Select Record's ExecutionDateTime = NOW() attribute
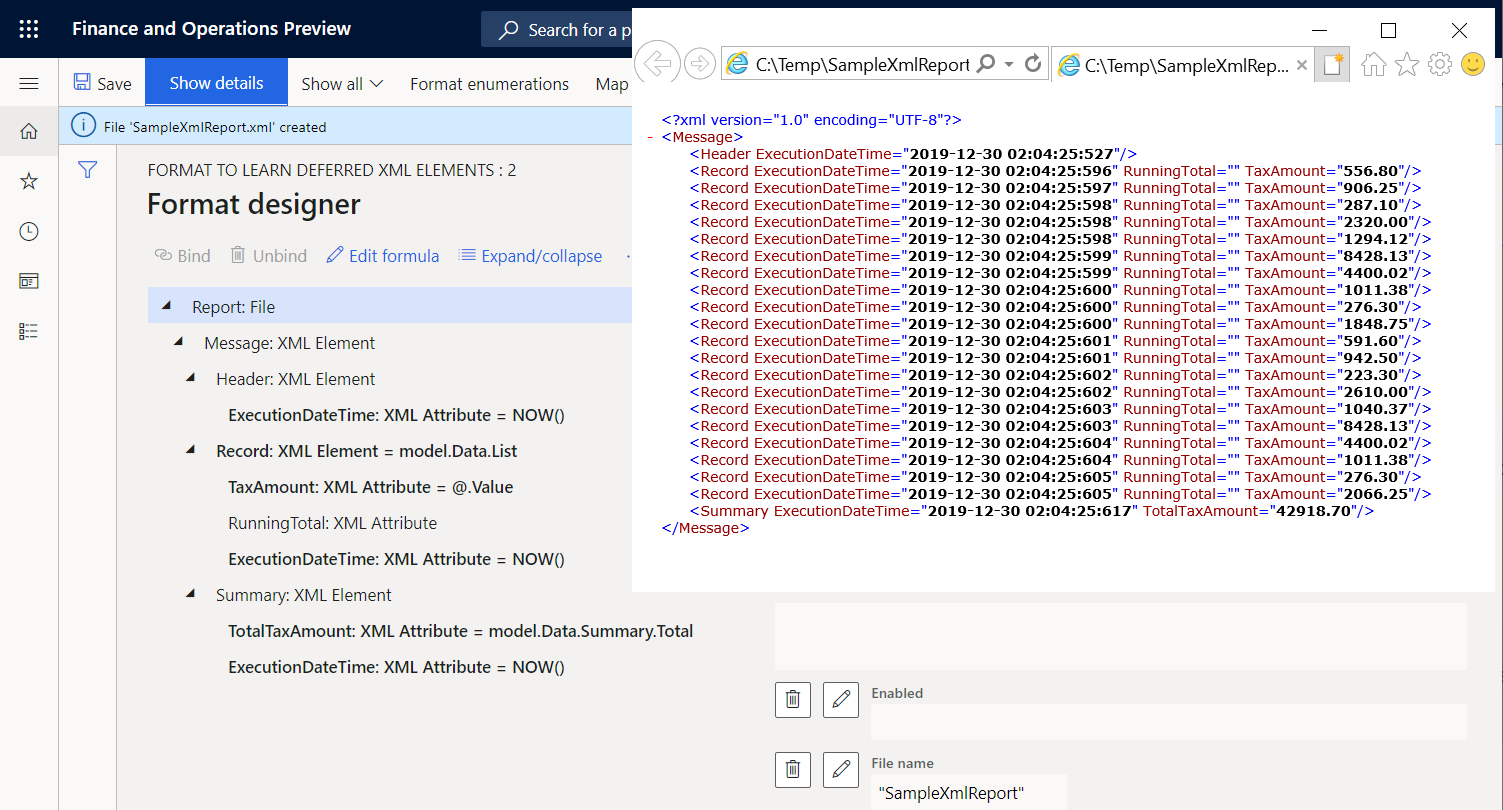This screenshot has height=810, width=1503. coord(396,559)
